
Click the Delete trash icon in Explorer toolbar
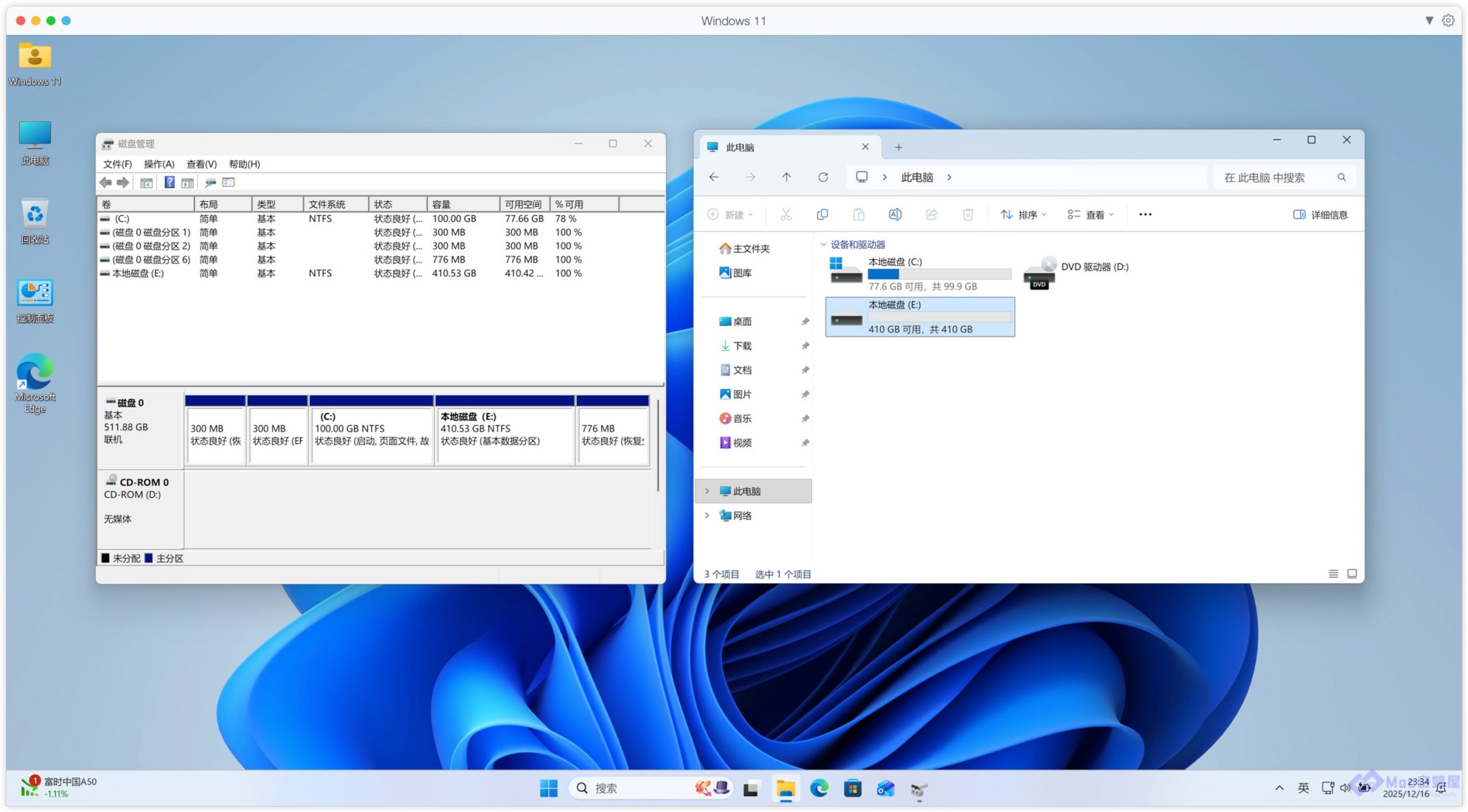[967, 214]
